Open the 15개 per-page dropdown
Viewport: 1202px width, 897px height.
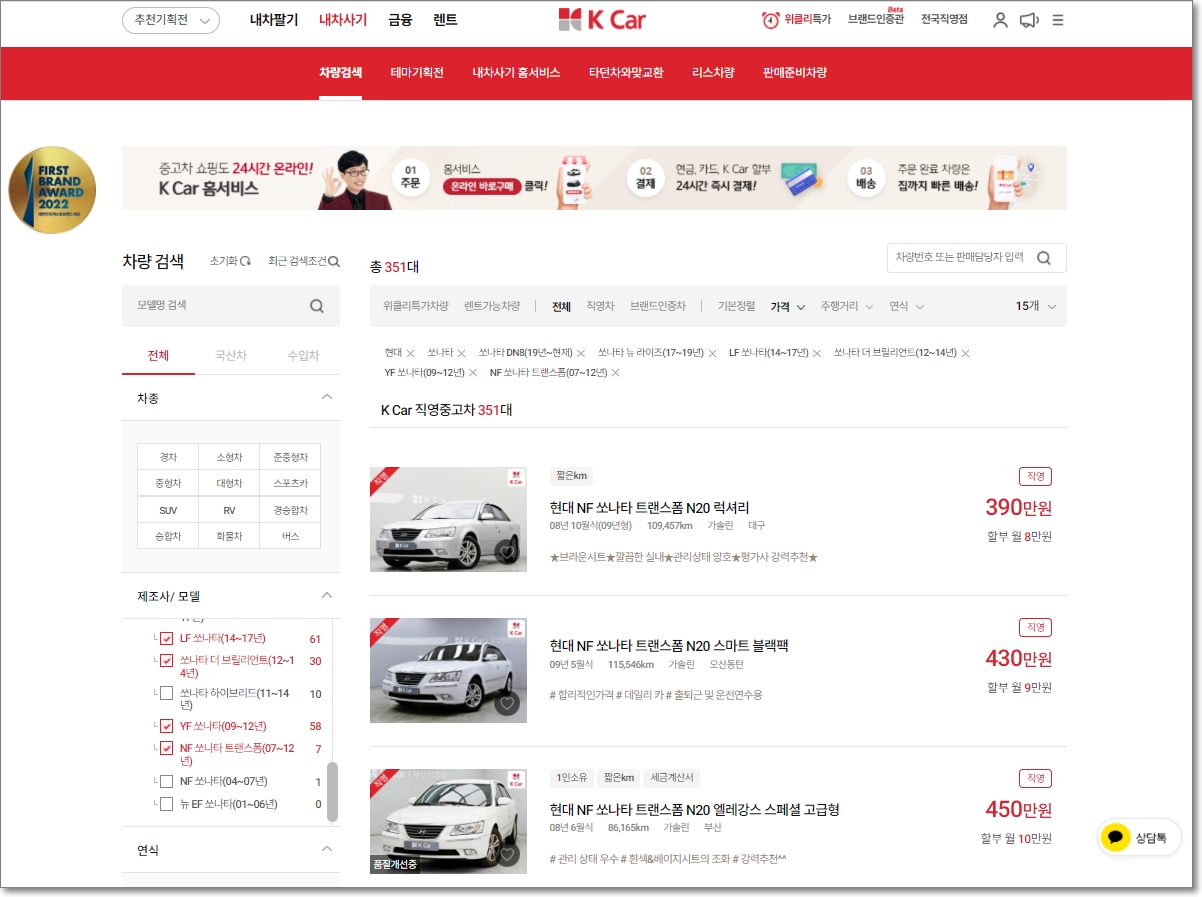1036,306
